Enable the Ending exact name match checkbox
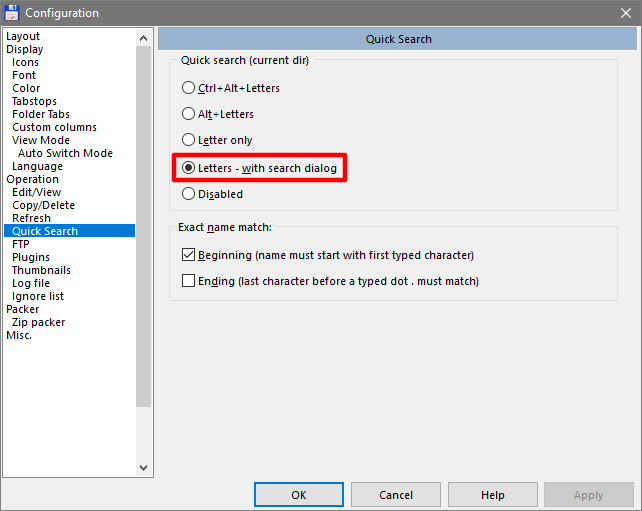Screen dimensions: 642x511 (188, 280)
